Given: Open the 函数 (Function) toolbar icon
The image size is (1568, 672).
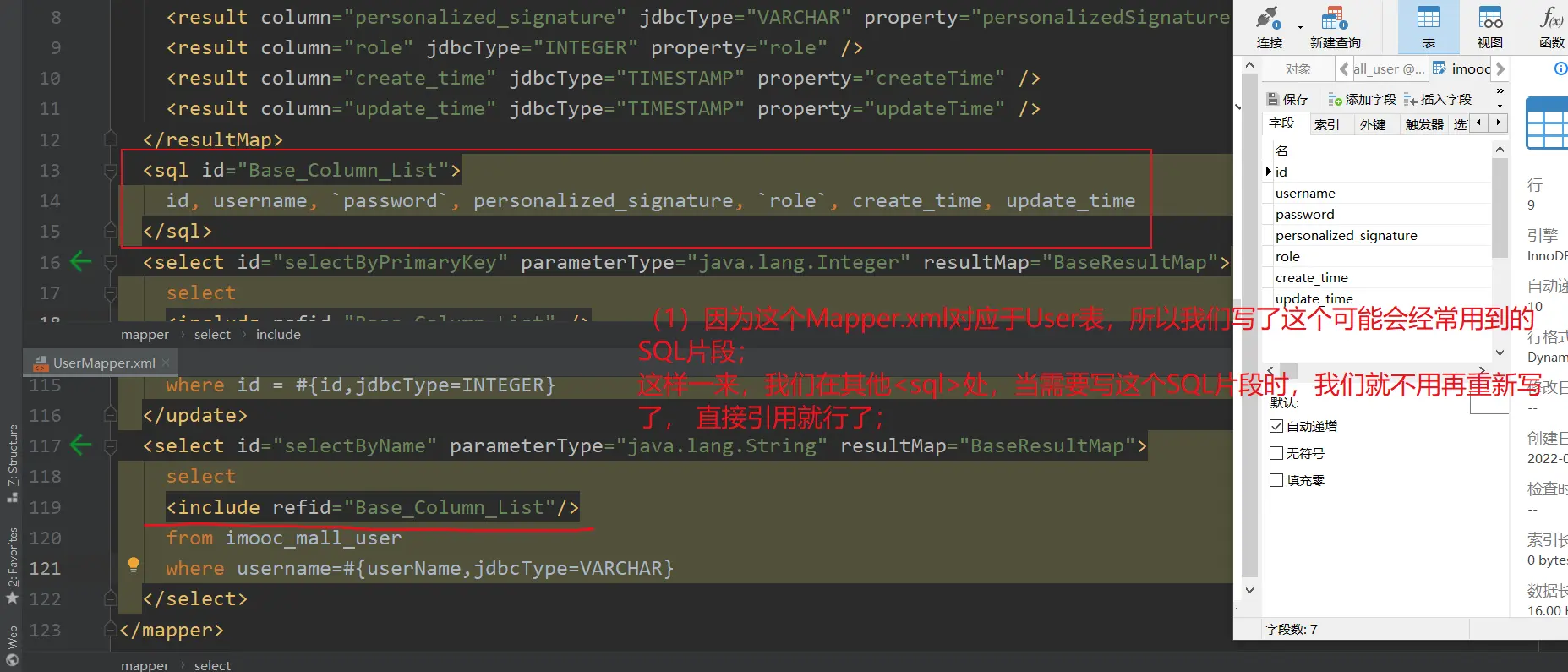Looking at the screenshot, I should click(1552, 26).
